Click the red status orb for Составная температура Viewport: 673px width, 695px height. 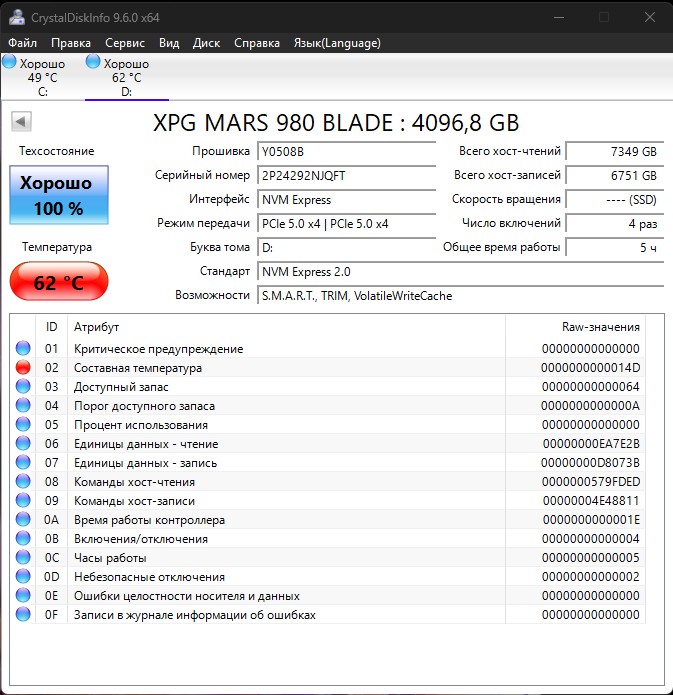[23, 368]
